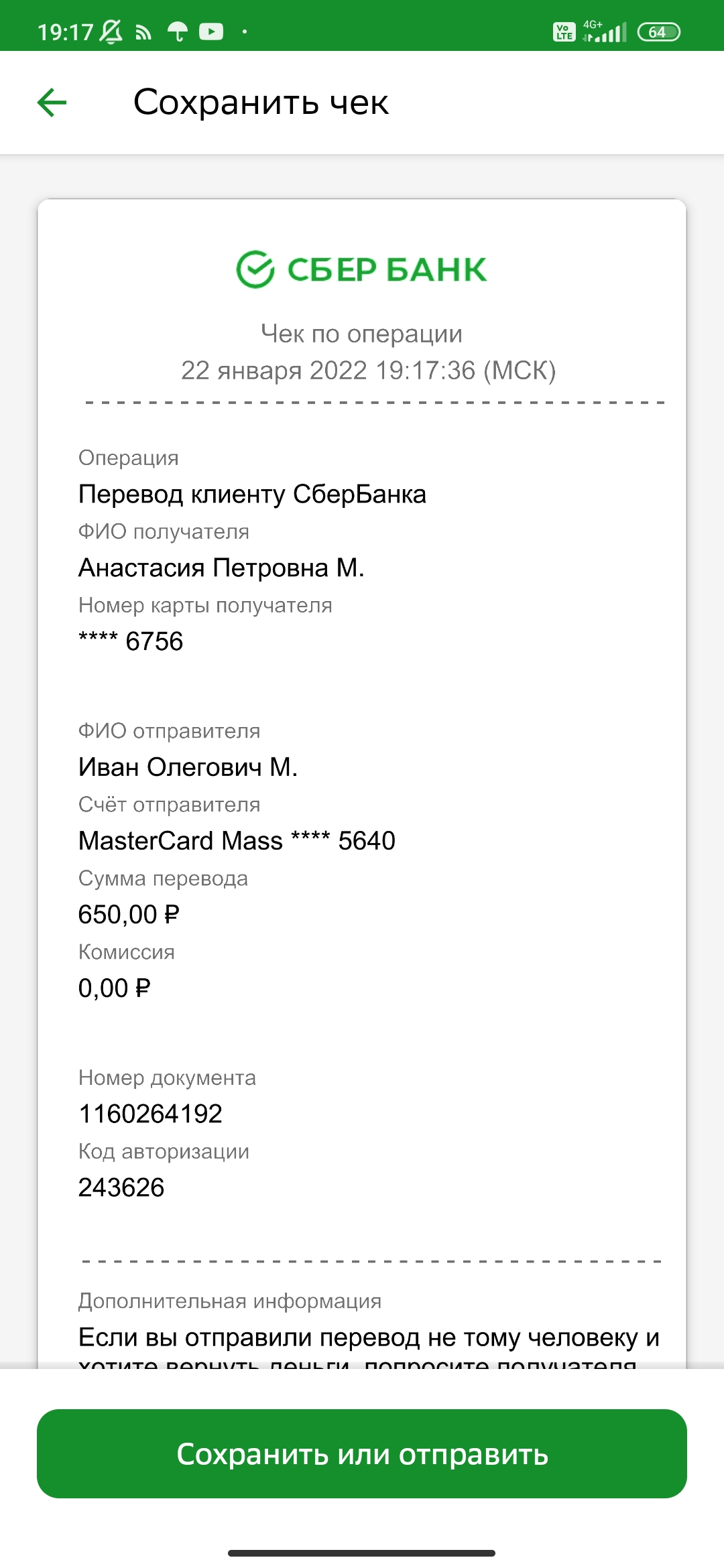Viewport: 724px width, 1568px height.
Task: Tap sender name Иван Олегович М.
Action: tap(188, 767)
